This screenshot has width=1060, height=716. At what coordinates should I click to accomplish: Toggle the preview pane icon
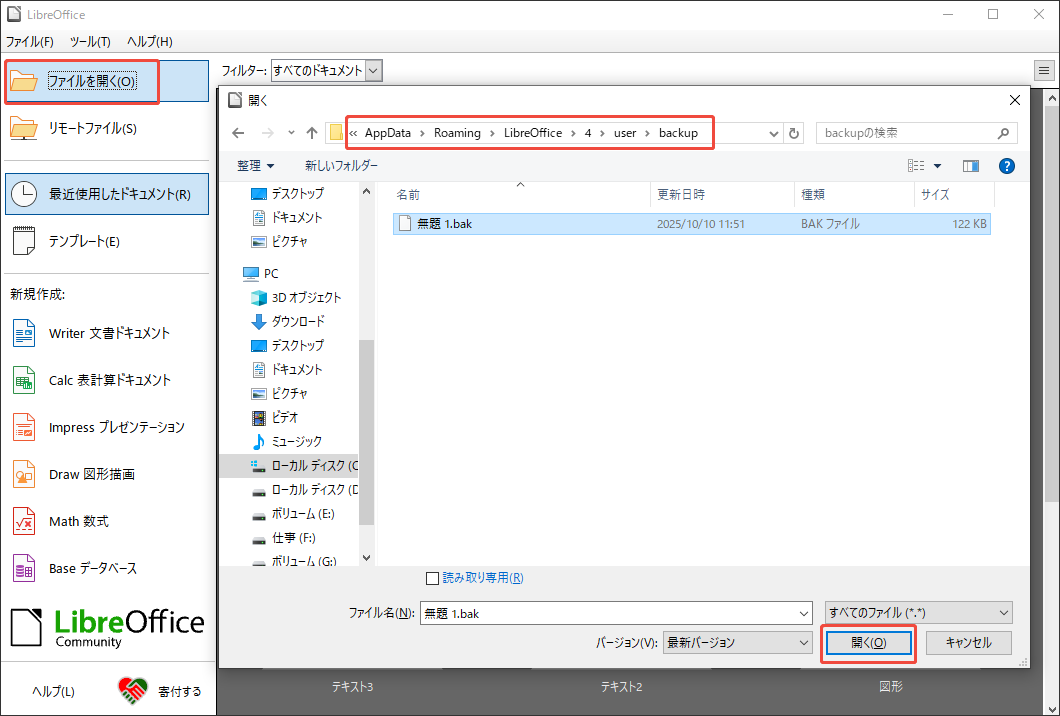point(971,166)
